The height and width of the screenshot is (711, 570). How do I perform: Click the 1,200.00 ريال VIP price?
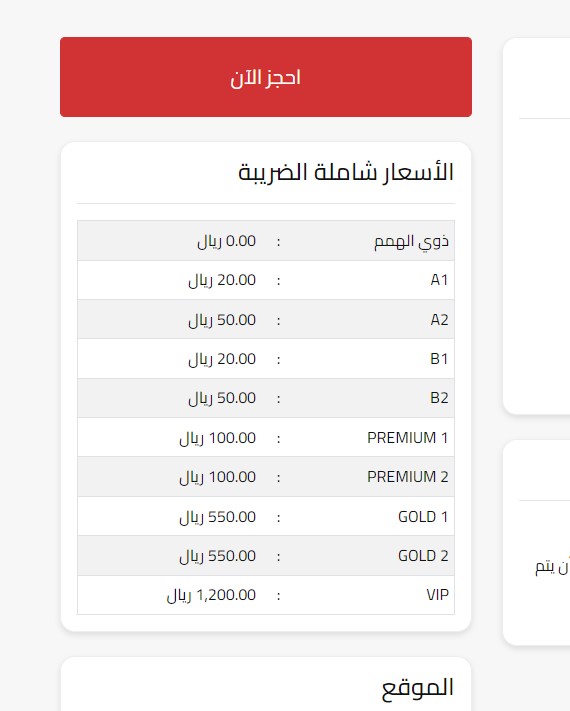(x=211, y=595)
